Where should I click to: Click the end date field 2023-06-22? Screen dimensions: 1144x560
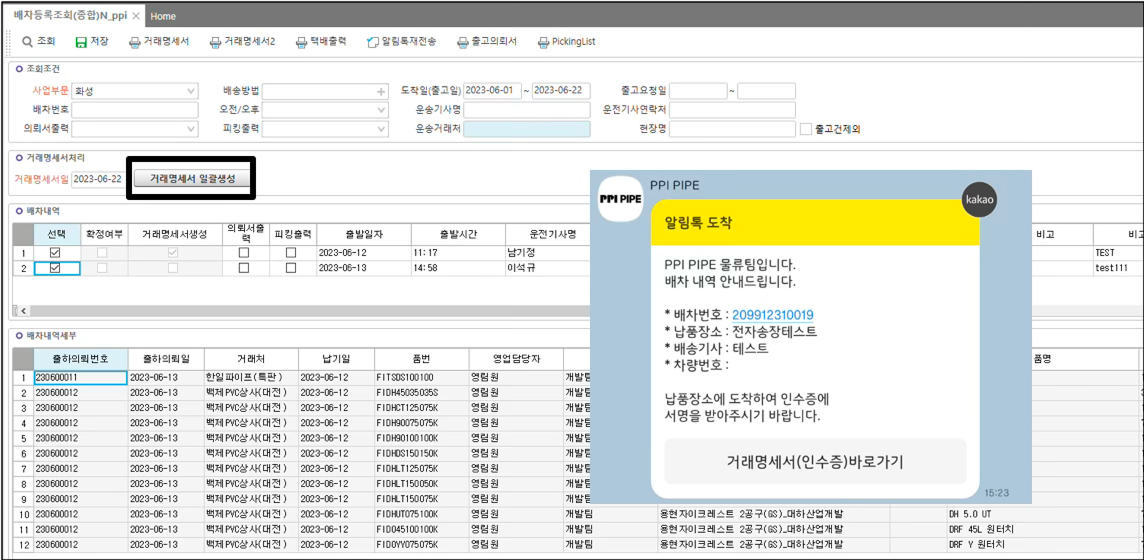(561, 91)
